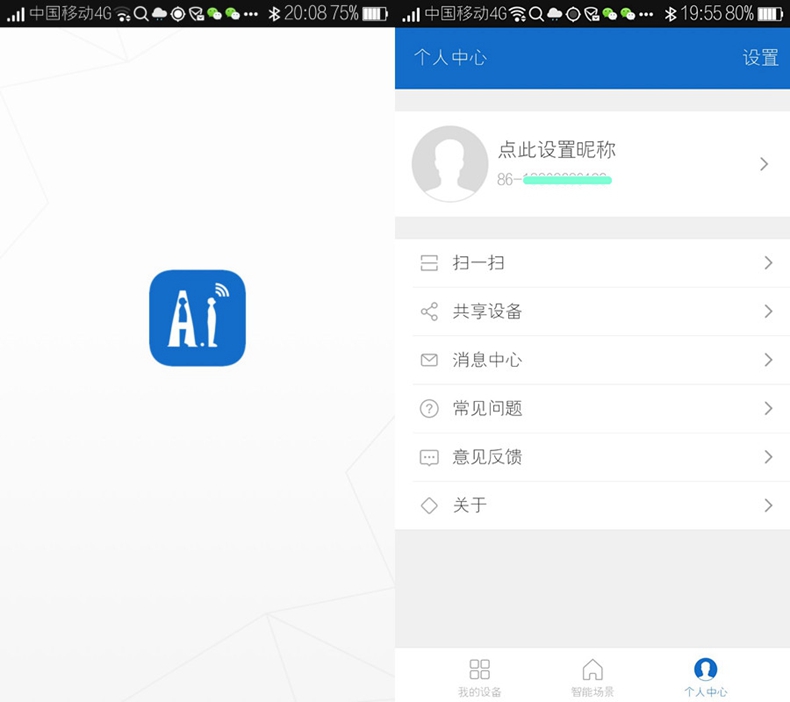Open the 常见问题 menu entry
This screenshot has width=790, height=702.
coord(488,408)
